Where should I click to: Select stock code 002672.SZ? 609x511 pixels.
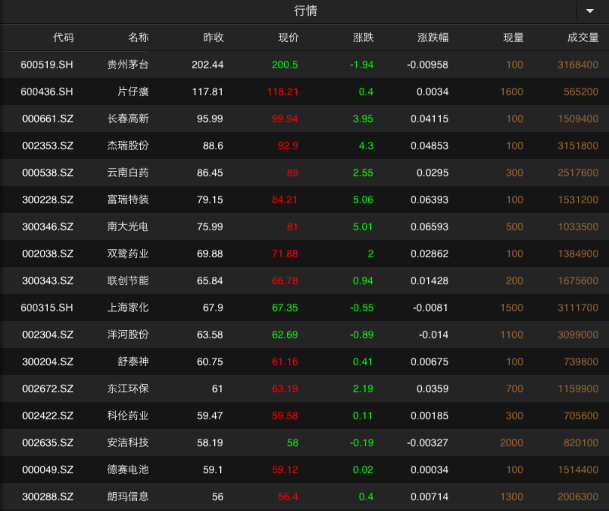47,388
